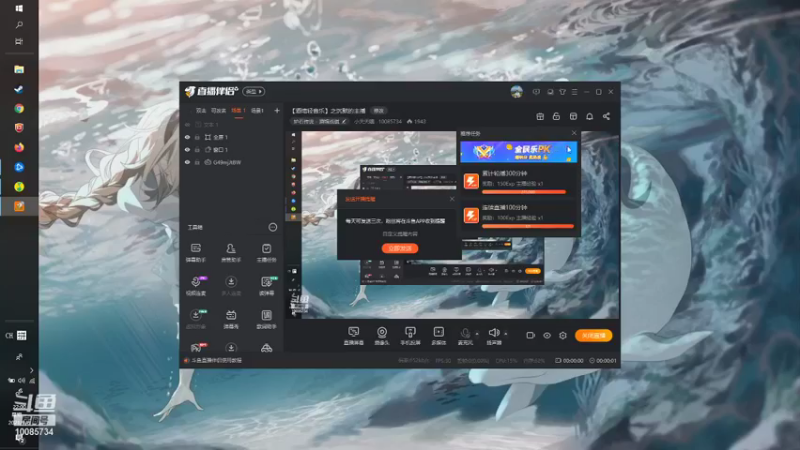Hide the 全屏 1 source
Image resolution: width=800 pixels, height=450 pixels.
coord(187,137)
